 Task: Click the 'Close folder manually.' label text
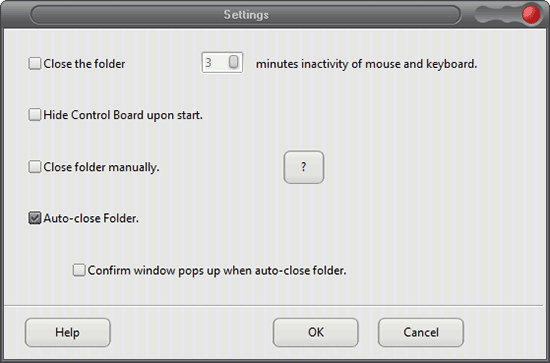tap(101, 167)
